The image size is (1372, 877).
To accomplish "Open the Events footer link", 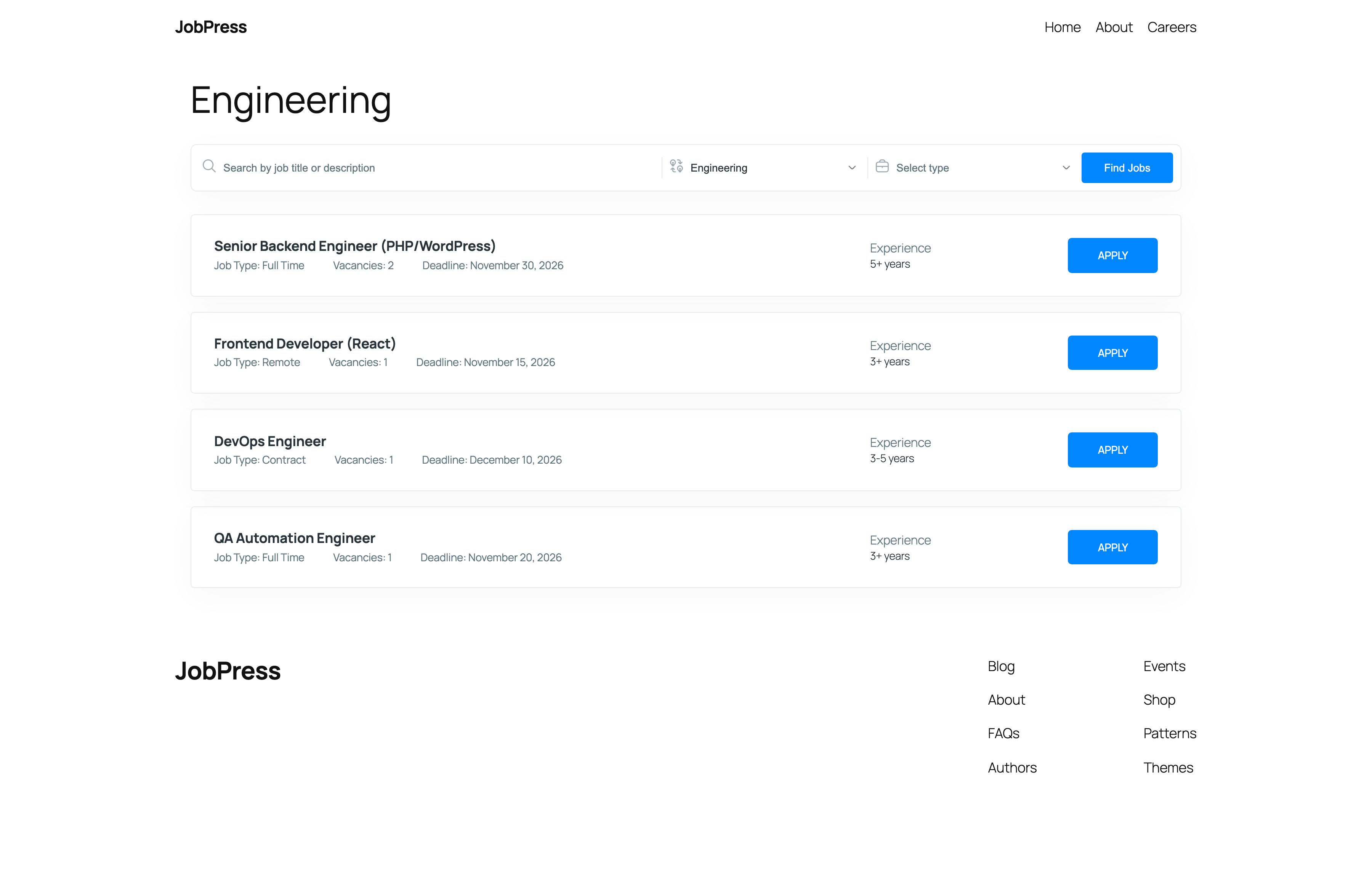I will 1164,667.
